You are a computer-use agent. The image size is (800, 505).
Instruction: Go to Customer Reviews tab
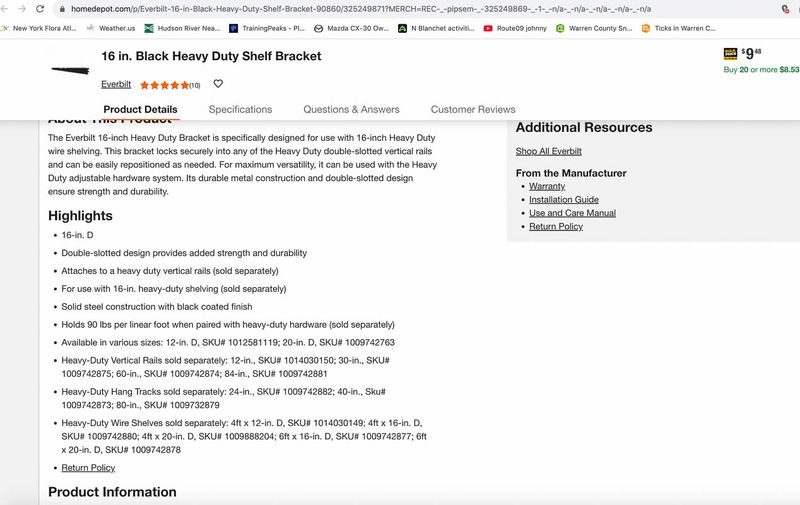473,109
